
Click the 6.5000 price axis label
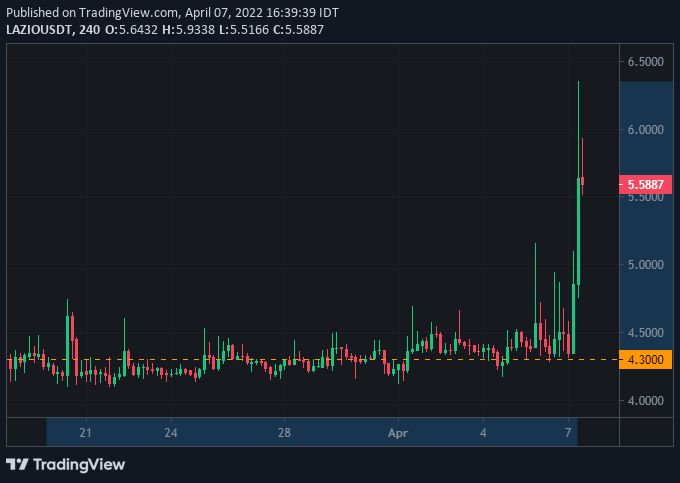click(646, 62)
